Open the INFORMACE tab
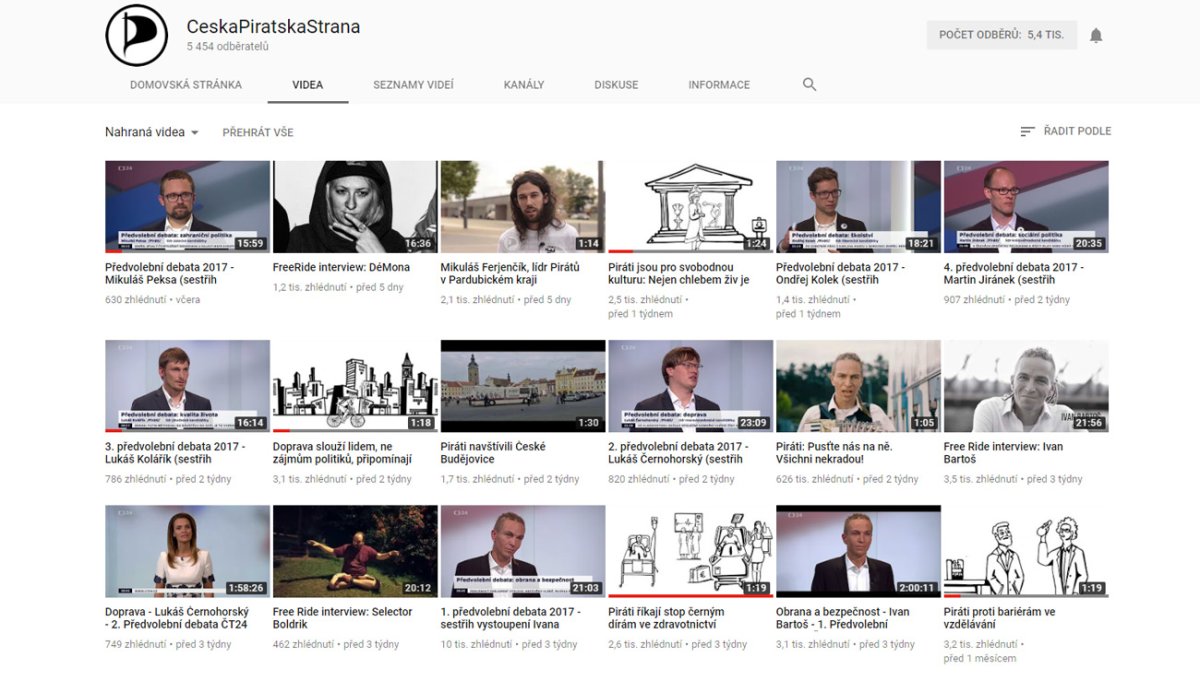 (x=719, y=85)
